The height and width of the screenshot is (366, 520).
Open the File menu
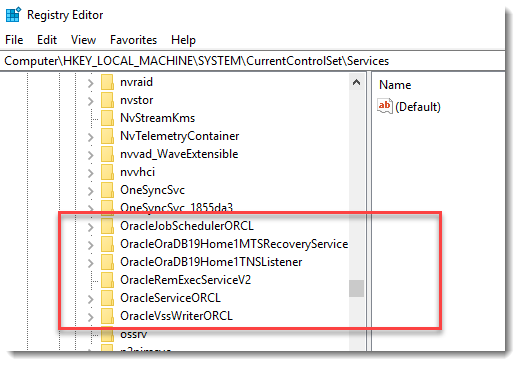(x=14, y=40)
